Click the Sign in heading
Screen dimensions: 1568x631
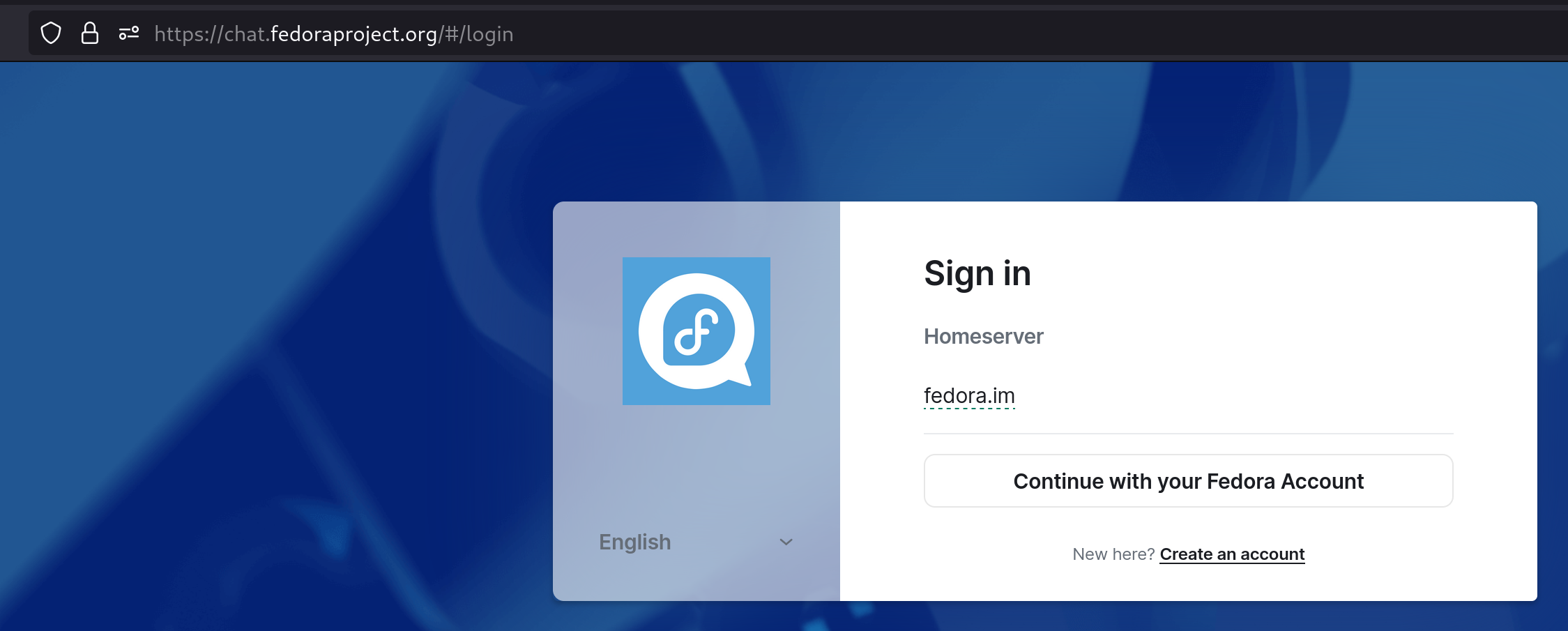click(x=977, y=273)
